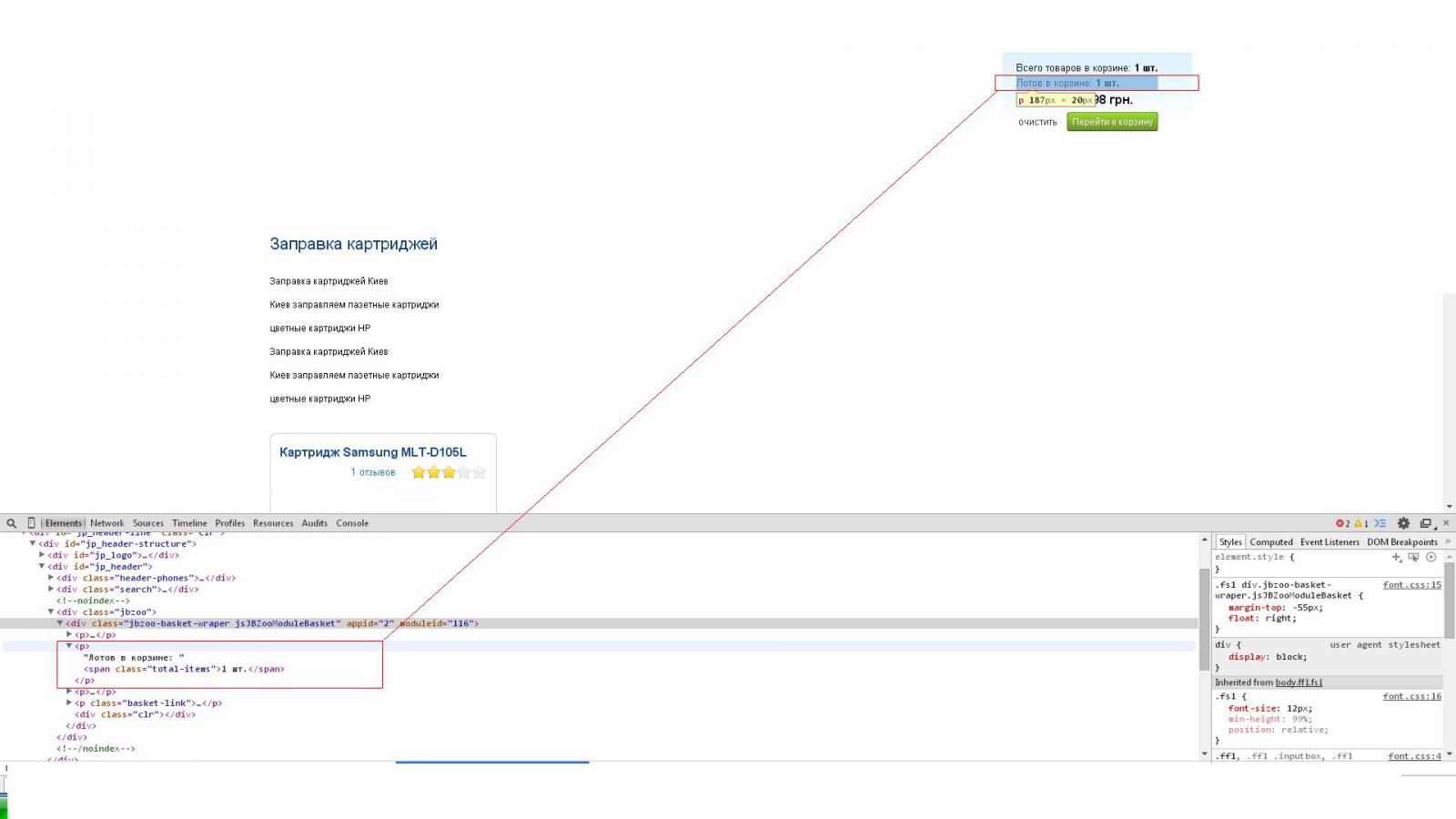Image resolution: width=1456 pixels, height=819 pixels.
Task: Toggle animation play icon in Styles pane
Action: (x=1431, y=557)
